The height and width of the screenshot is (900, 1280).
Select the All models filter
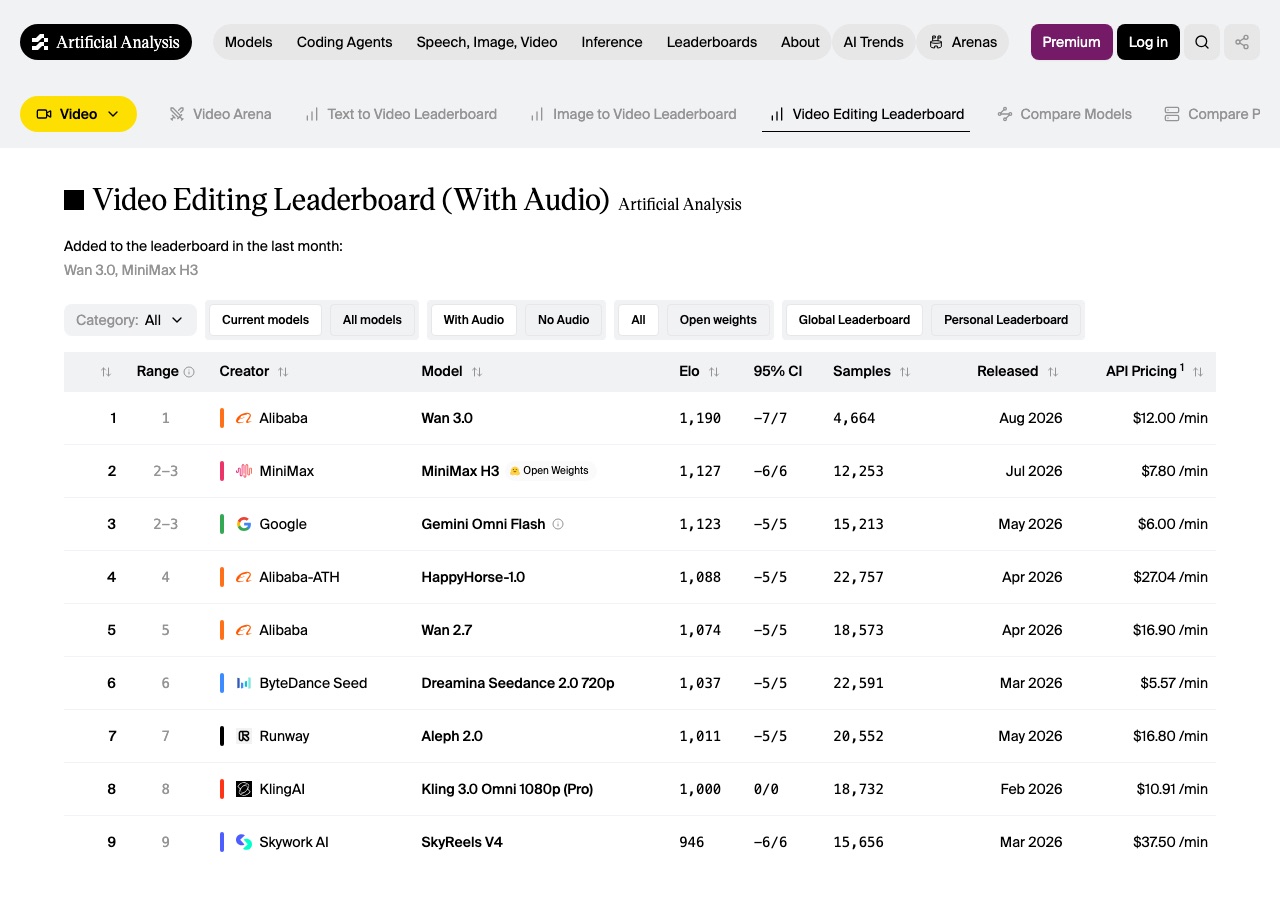tap(372, 320)
